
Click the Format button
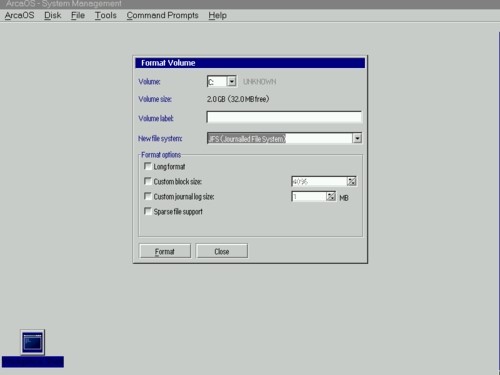165,251
